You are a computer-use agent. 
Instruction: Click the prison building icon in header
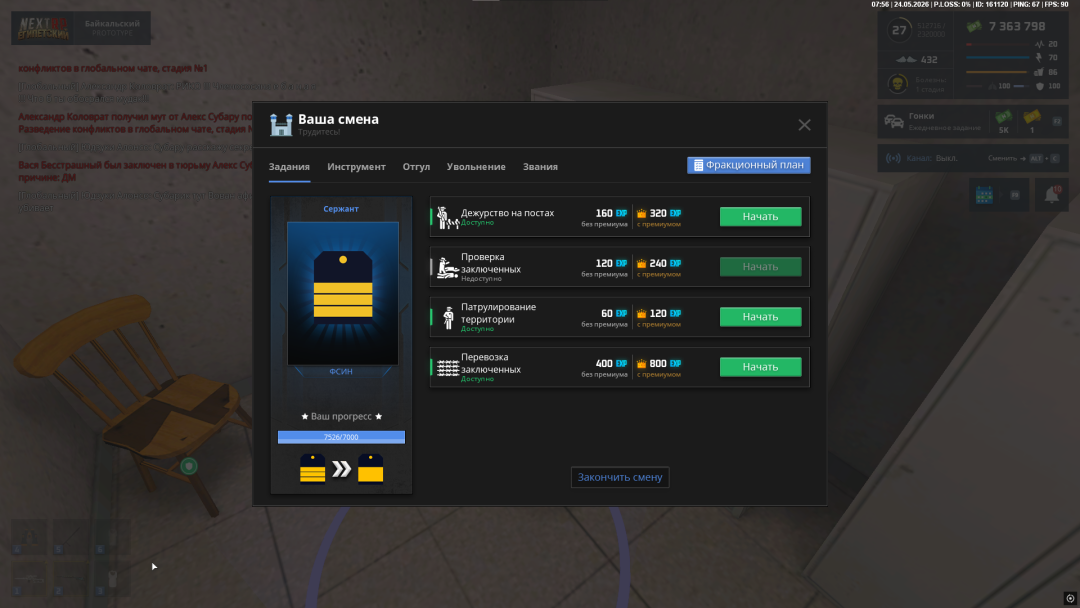pyautogui.click(x=281, y=125)
